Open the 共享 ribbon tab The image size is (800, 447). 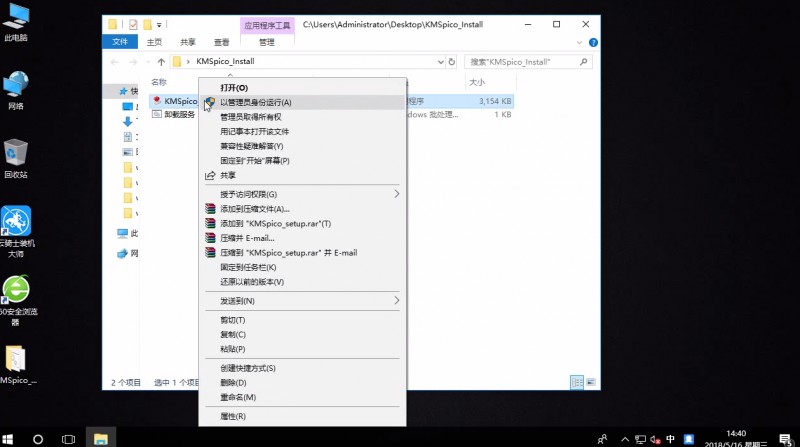coord(188,42)
